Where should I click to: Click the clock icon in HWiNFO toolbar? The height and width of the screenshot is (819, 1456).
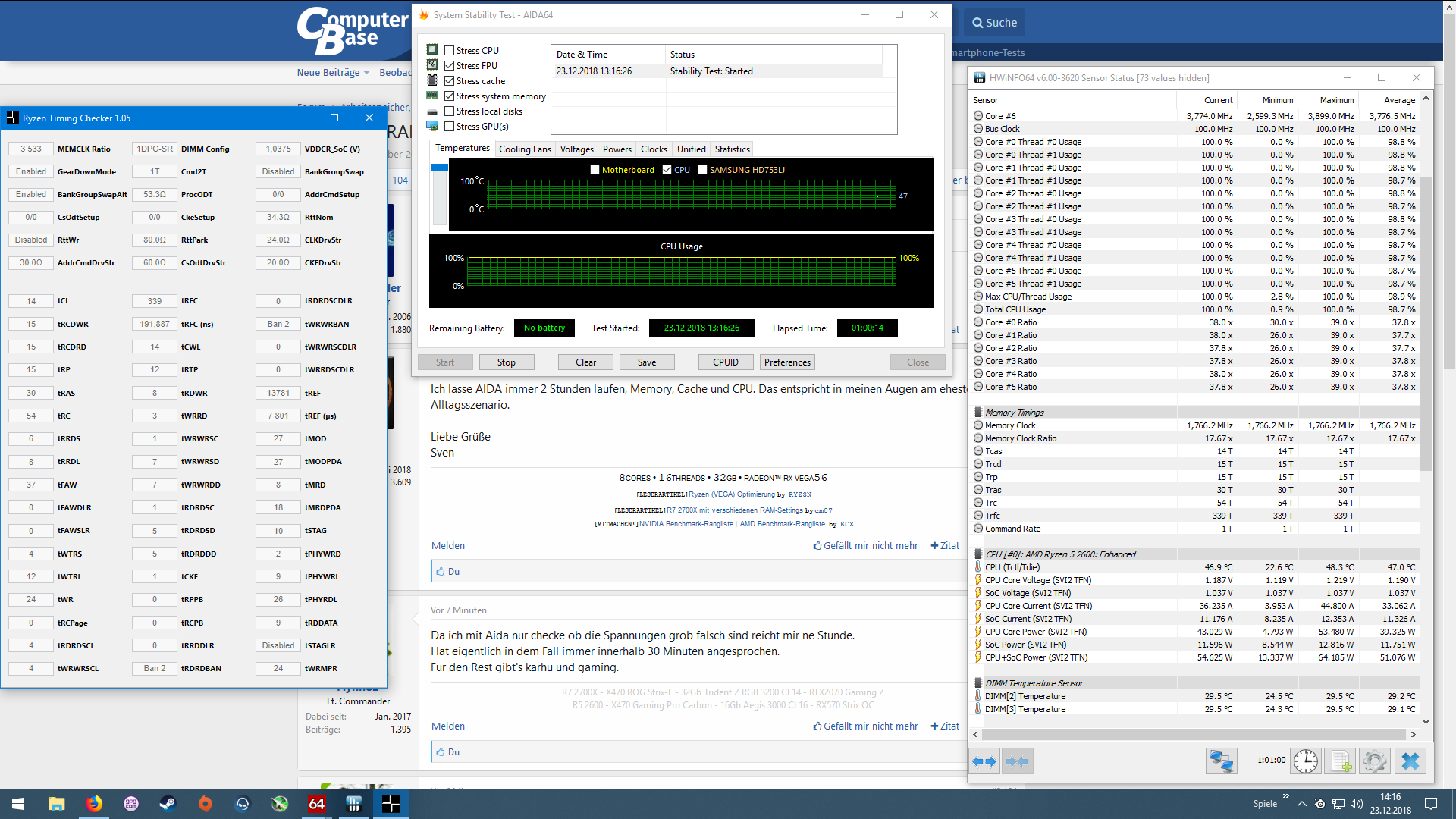[x=1306, y=761]
